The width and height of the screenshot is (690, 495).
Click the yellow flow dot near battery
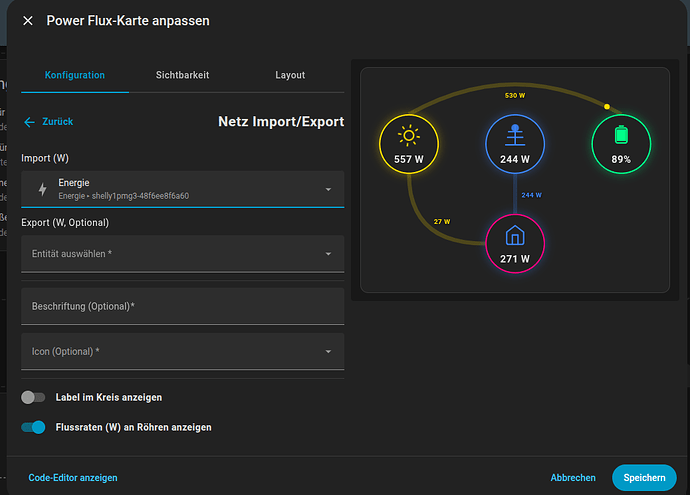(607, 106)
